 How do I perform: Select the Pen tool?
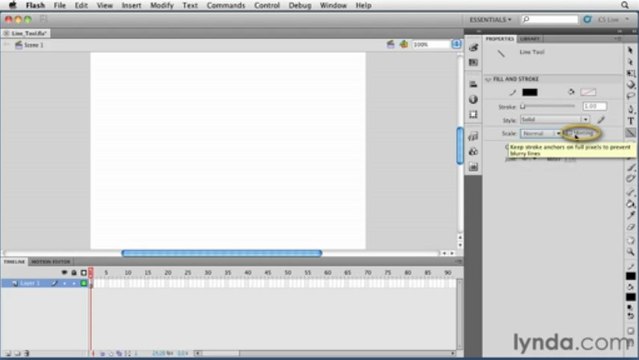pos(630,109)
